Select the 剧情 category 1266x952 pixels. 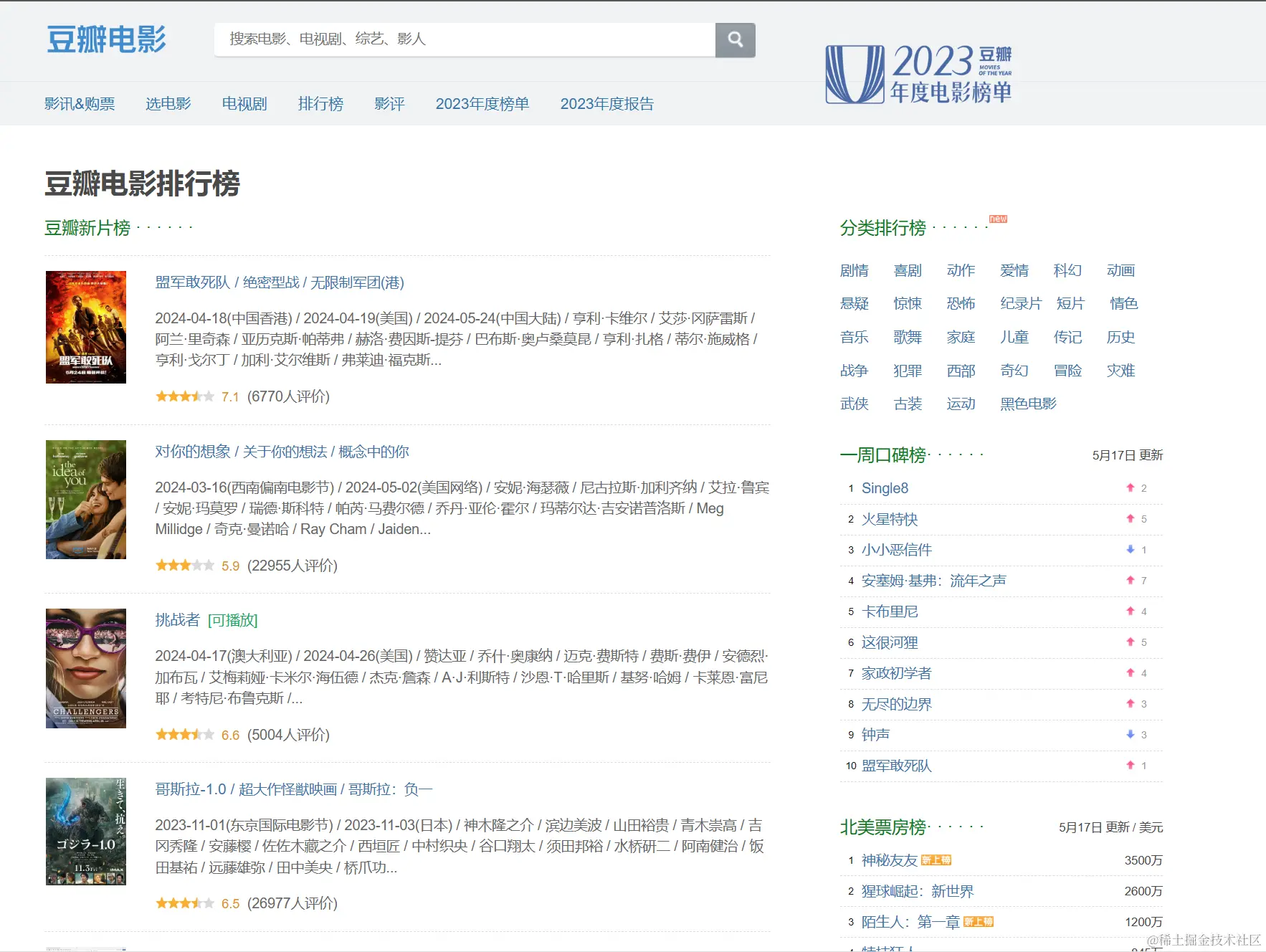coord(855,270)
